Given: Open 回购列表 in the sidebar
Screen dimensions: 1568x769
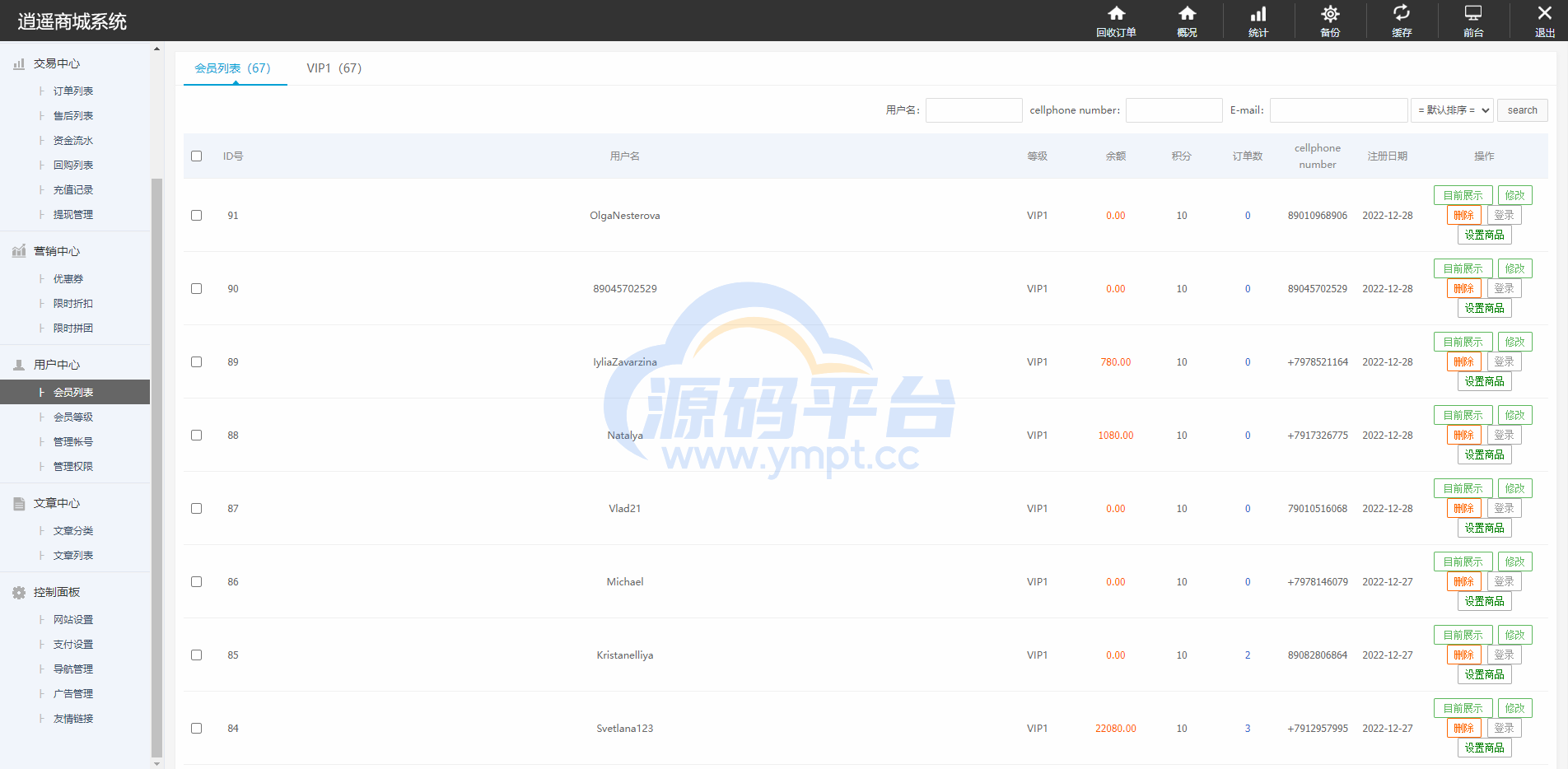Looking at the screenshot, I should [x=73, y=165].
